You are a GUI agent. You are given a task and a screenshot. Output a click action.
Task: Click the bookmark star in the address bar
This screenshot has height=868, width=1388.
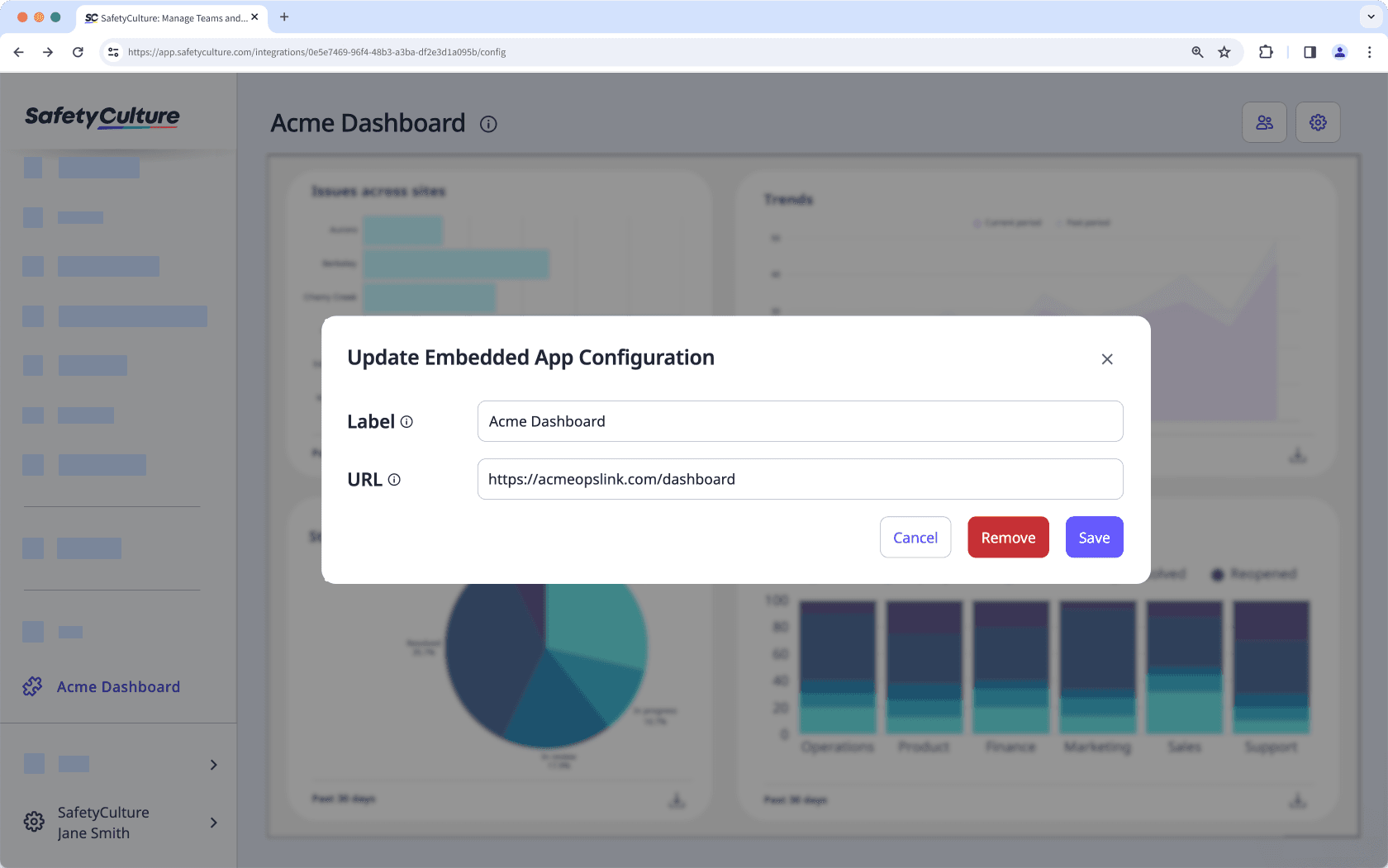click(1224, 52)
